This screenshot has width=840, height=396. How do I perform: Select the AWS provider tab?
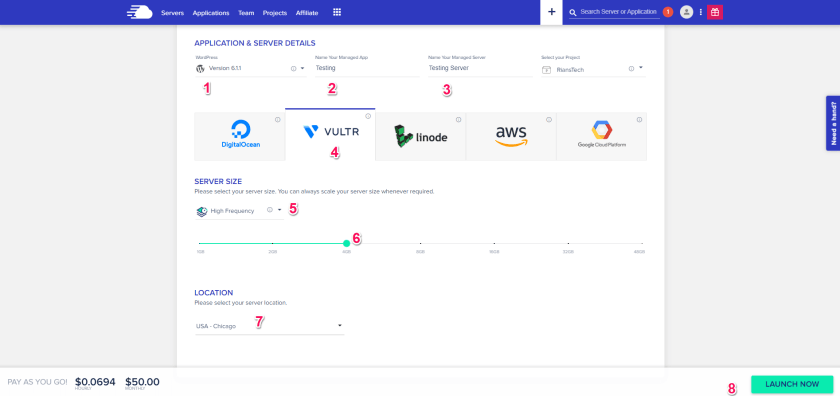[x=511, y=137]
